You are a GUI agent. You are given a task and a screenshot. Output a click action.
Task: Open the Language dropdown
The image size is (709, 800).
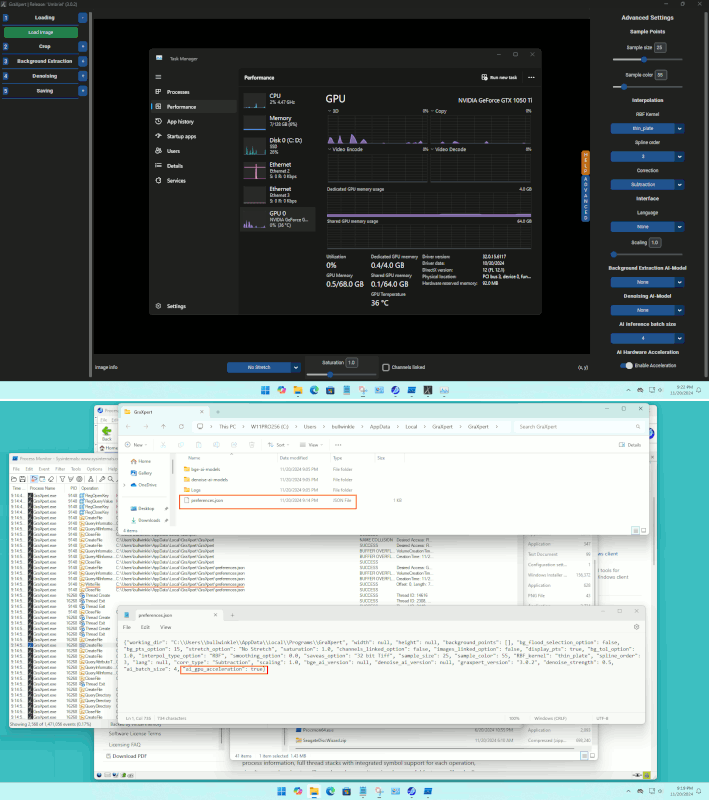point(647,227)
